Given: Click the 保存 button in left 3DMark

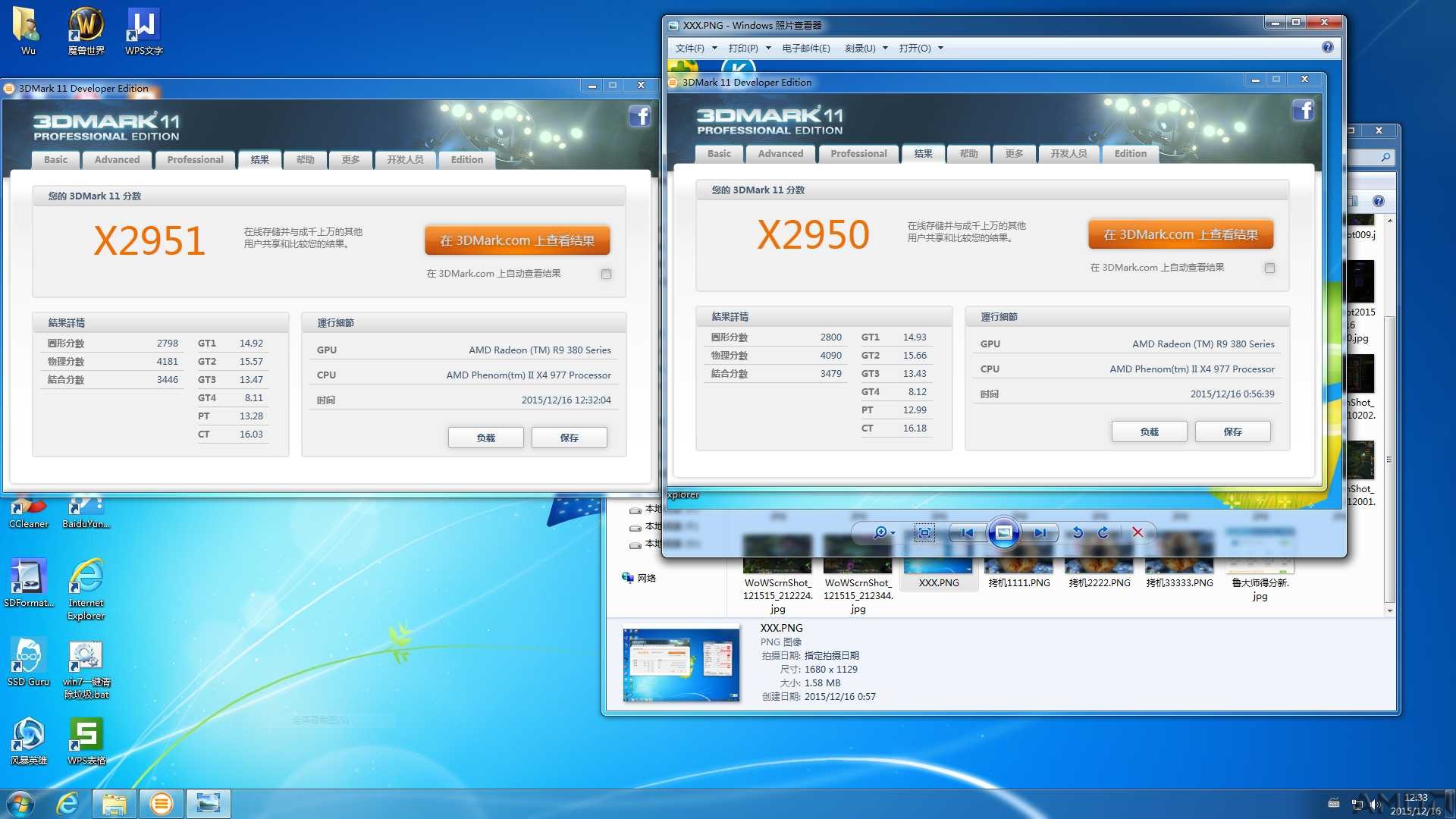Looking at the screenshot, I should click(x=569, y=438).
